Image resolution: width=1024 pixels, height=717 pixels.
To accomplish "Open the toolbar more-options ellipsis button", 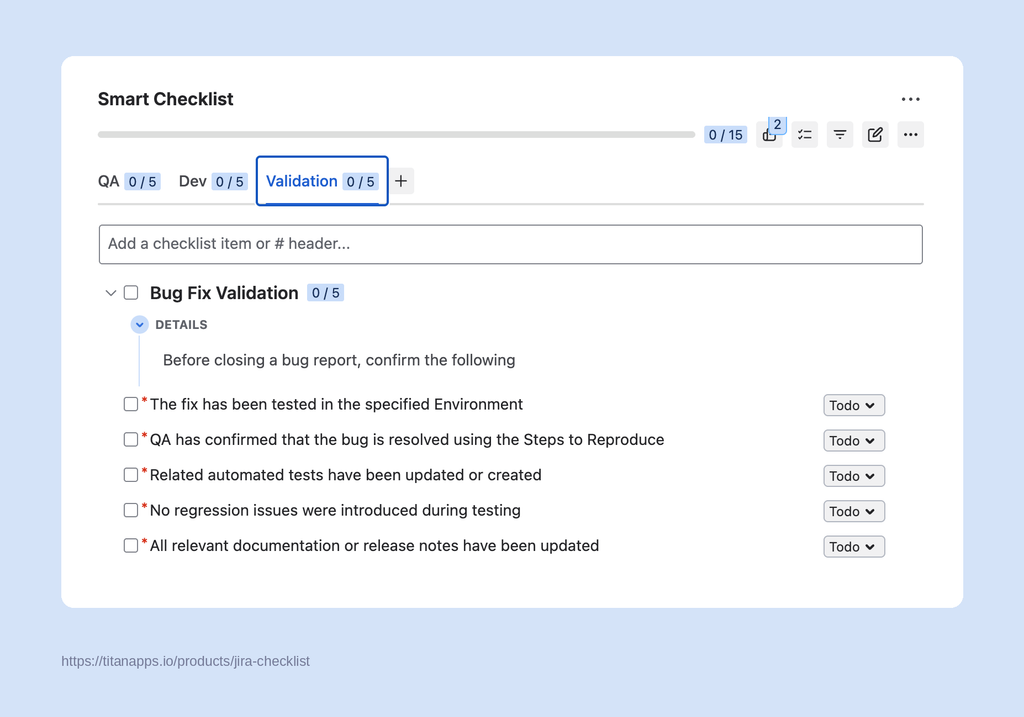I will click(910, 135).
